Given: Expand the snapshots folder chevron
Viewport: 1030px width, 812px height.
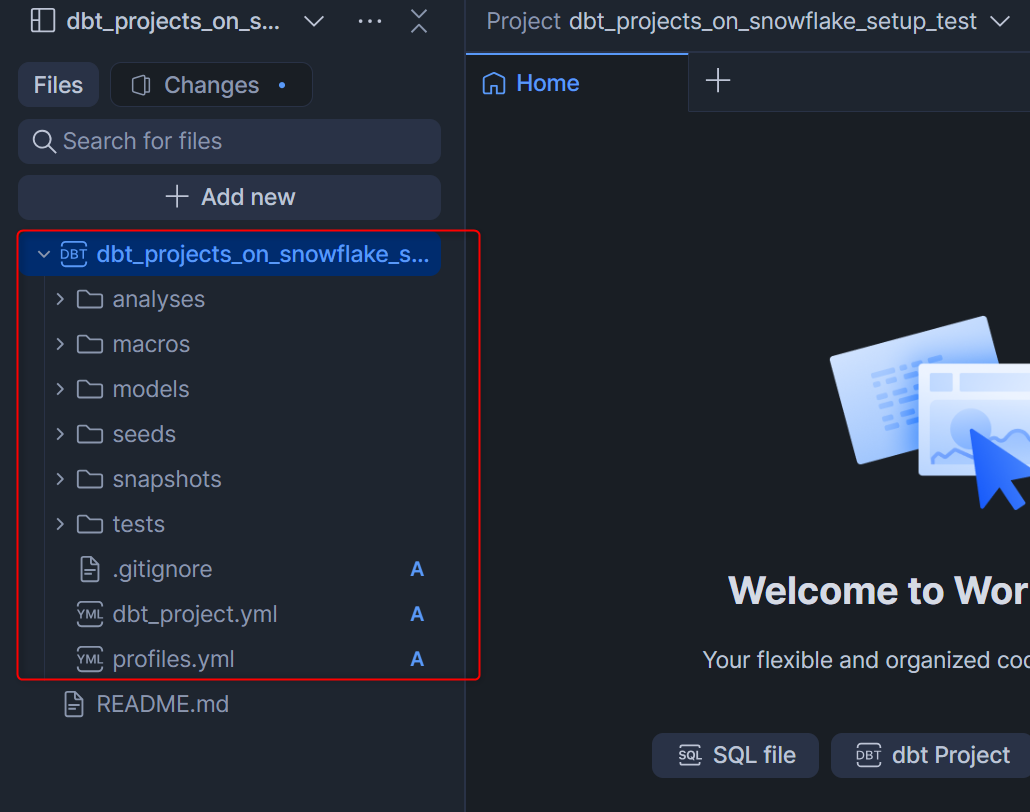Looking at the screenshot, I should (x=60, y=480).
